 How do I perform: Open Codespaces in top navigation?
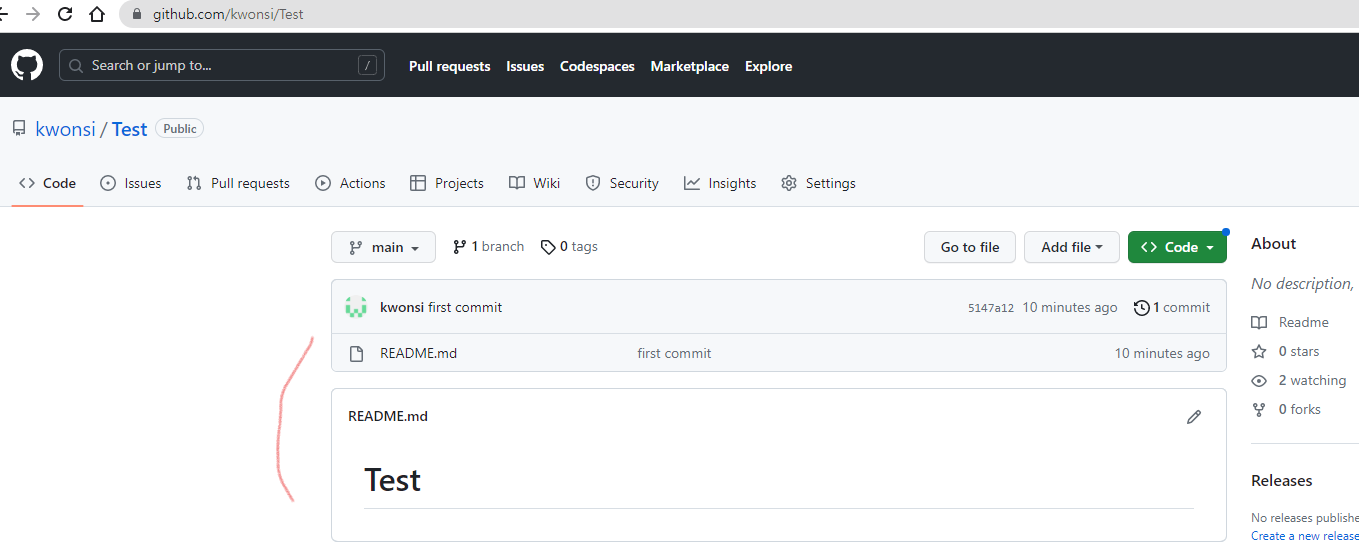[x=597, y=66]
